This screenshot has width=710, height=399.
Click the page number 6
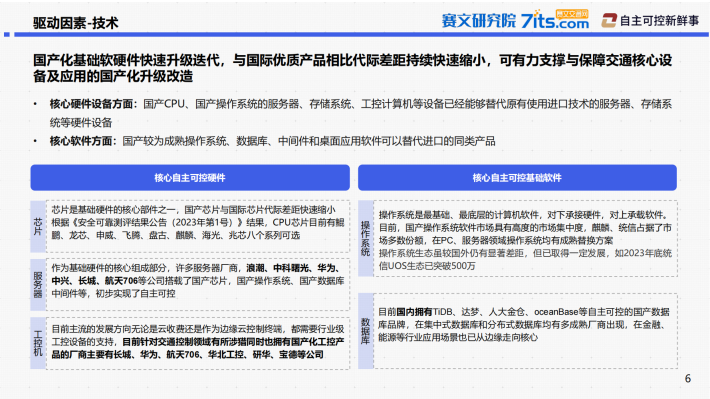pyautogui.click(x=688, y=378)
